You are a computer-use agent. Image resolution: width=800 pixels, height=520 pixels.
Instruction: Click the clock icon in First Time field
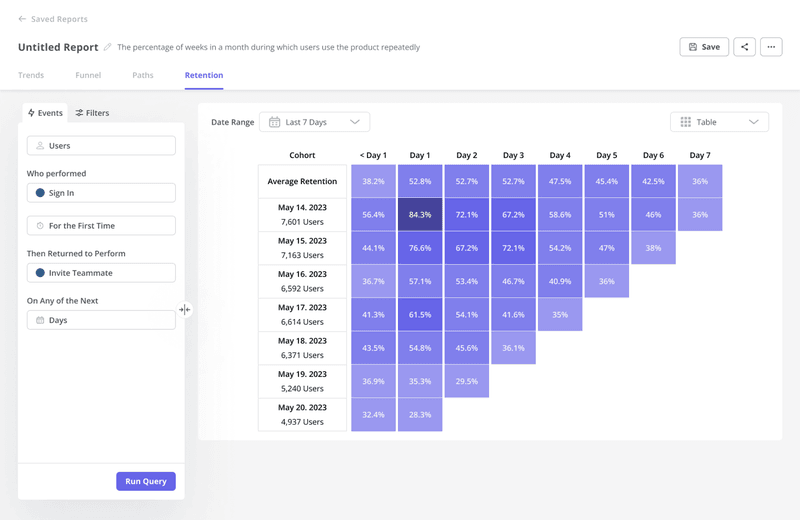40,226
